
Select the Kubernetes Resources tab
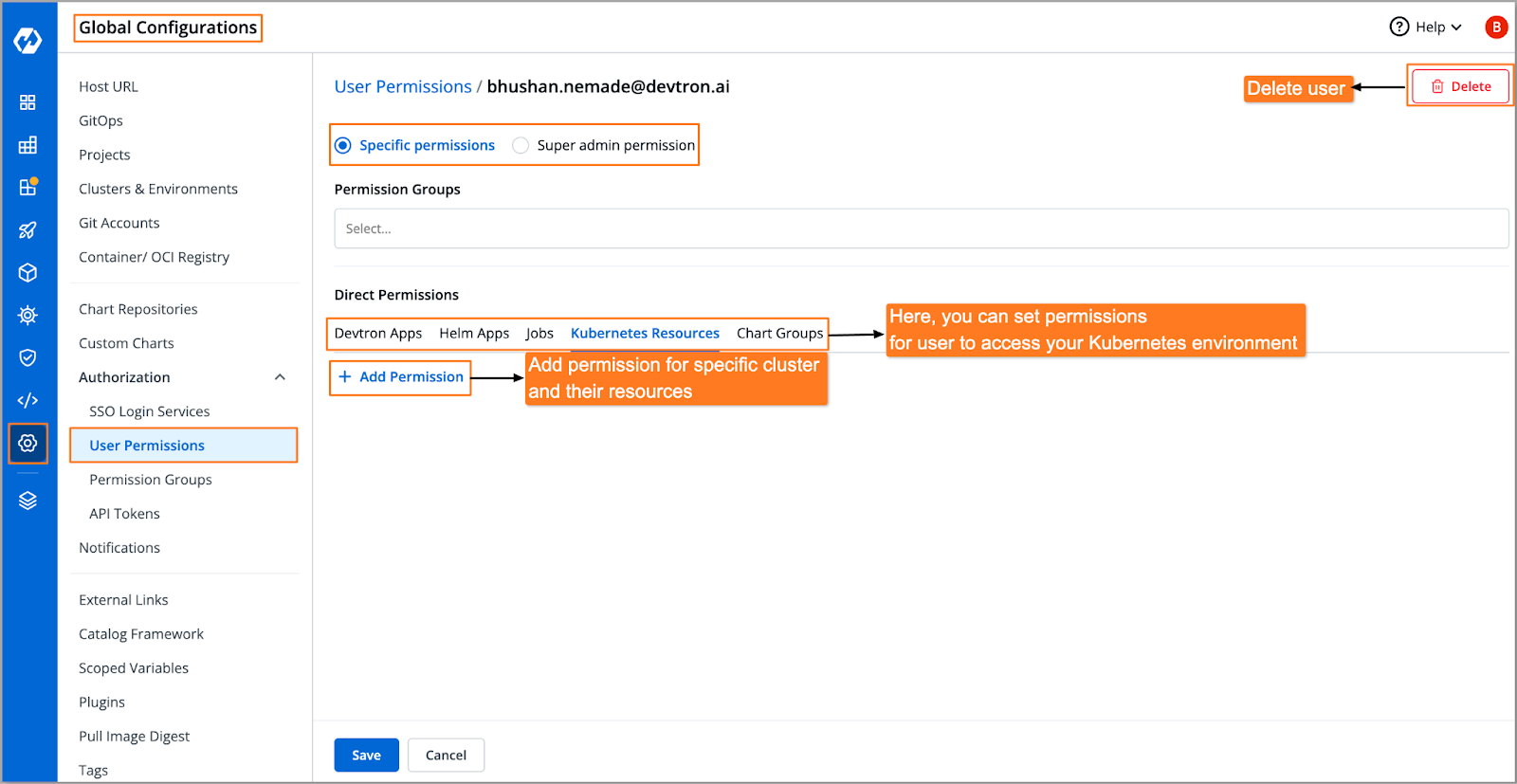tap(645, 333)
